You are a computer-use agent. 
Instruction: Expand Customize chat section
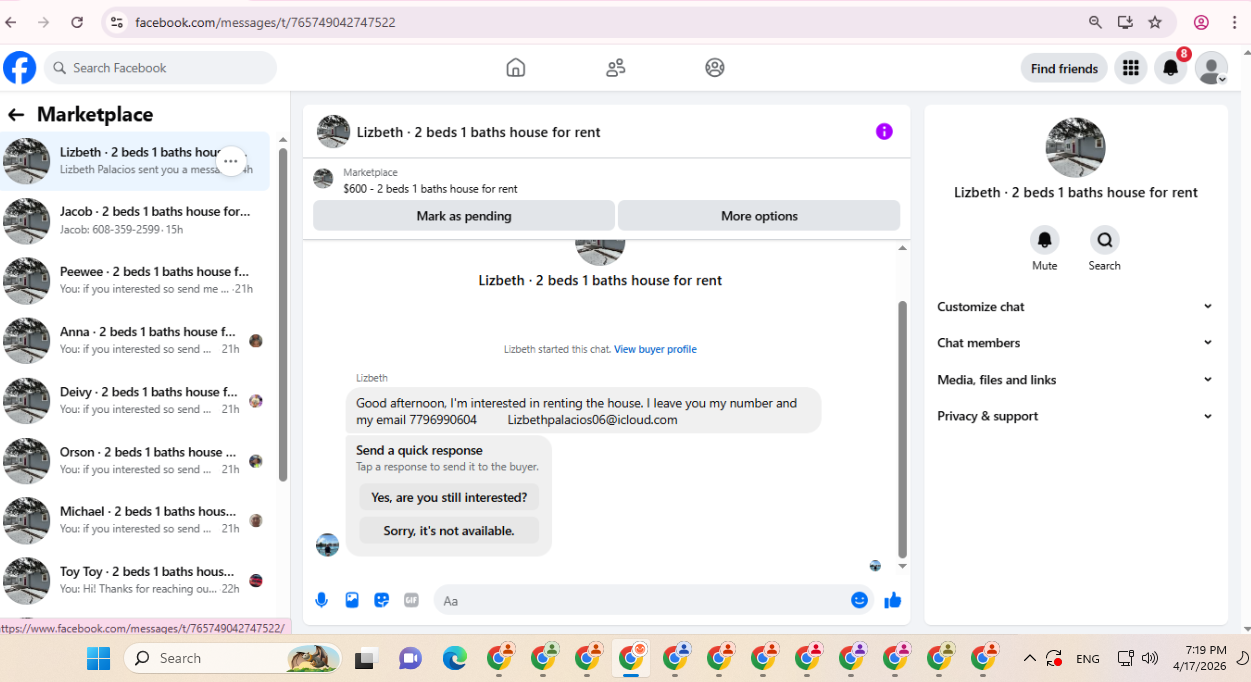pos(1075,307)
